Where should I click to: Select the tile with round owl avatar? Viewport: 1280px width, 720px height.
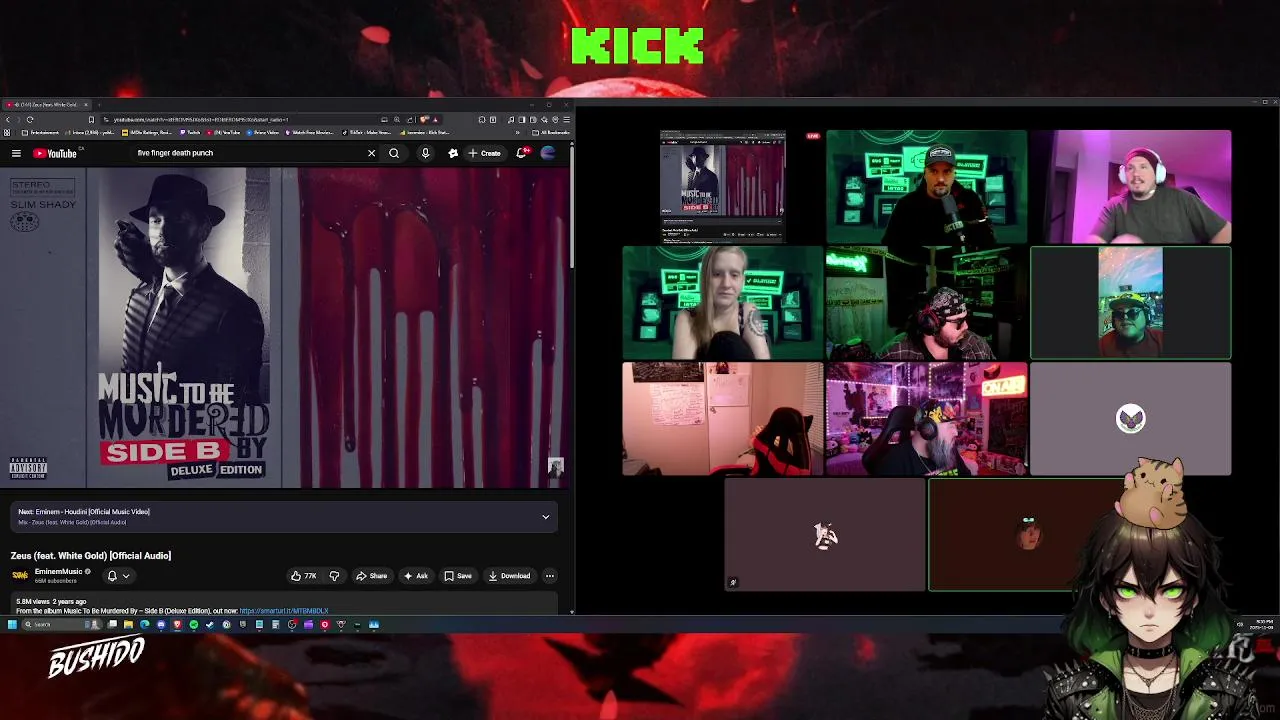pyautogui.click(x=1130, y=419)
